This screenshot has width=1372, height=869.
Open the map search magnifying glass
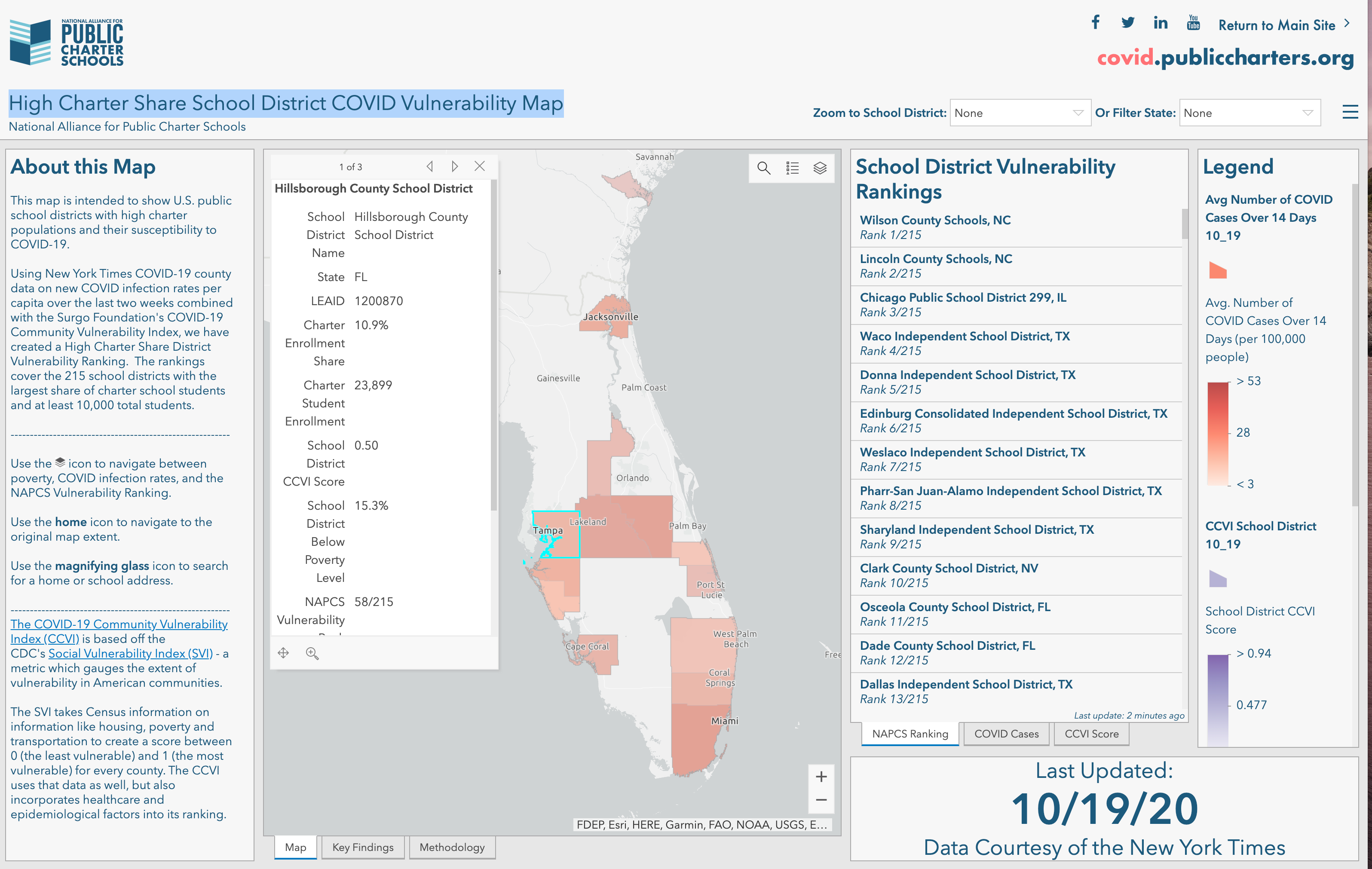tap(763, 168)
